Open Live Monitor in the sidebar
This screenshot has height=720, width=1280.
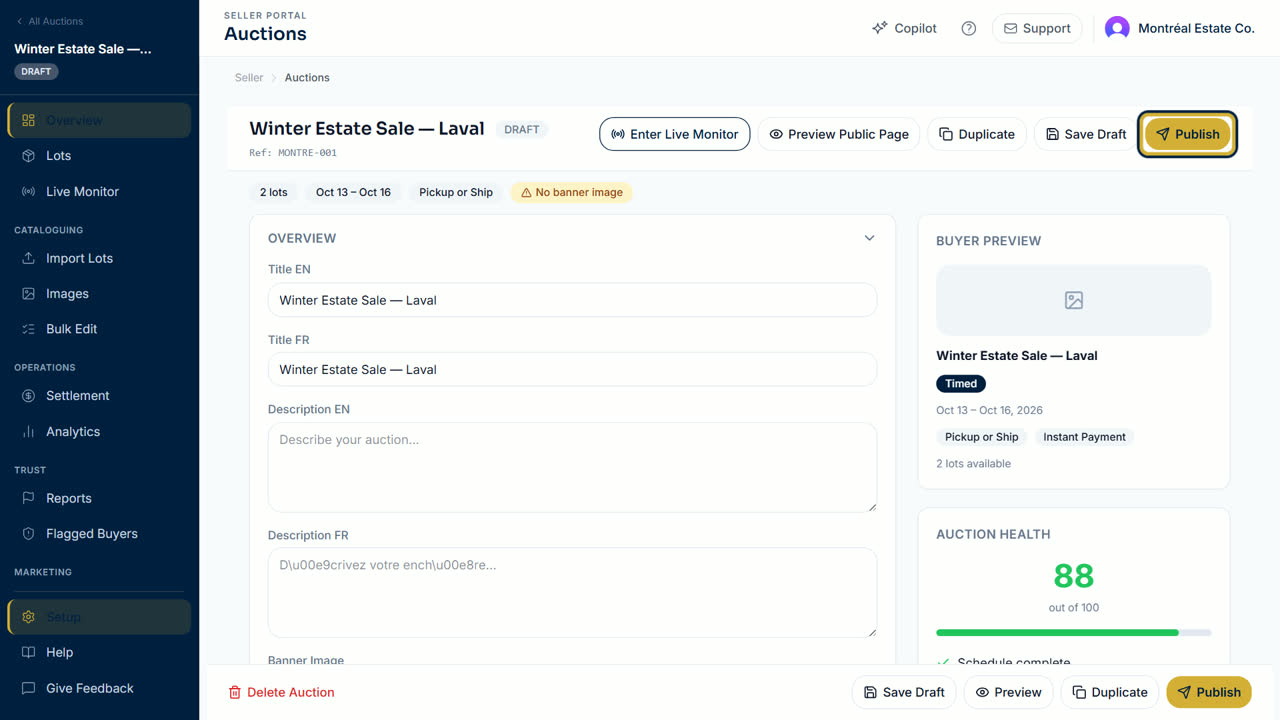point(99,191)
